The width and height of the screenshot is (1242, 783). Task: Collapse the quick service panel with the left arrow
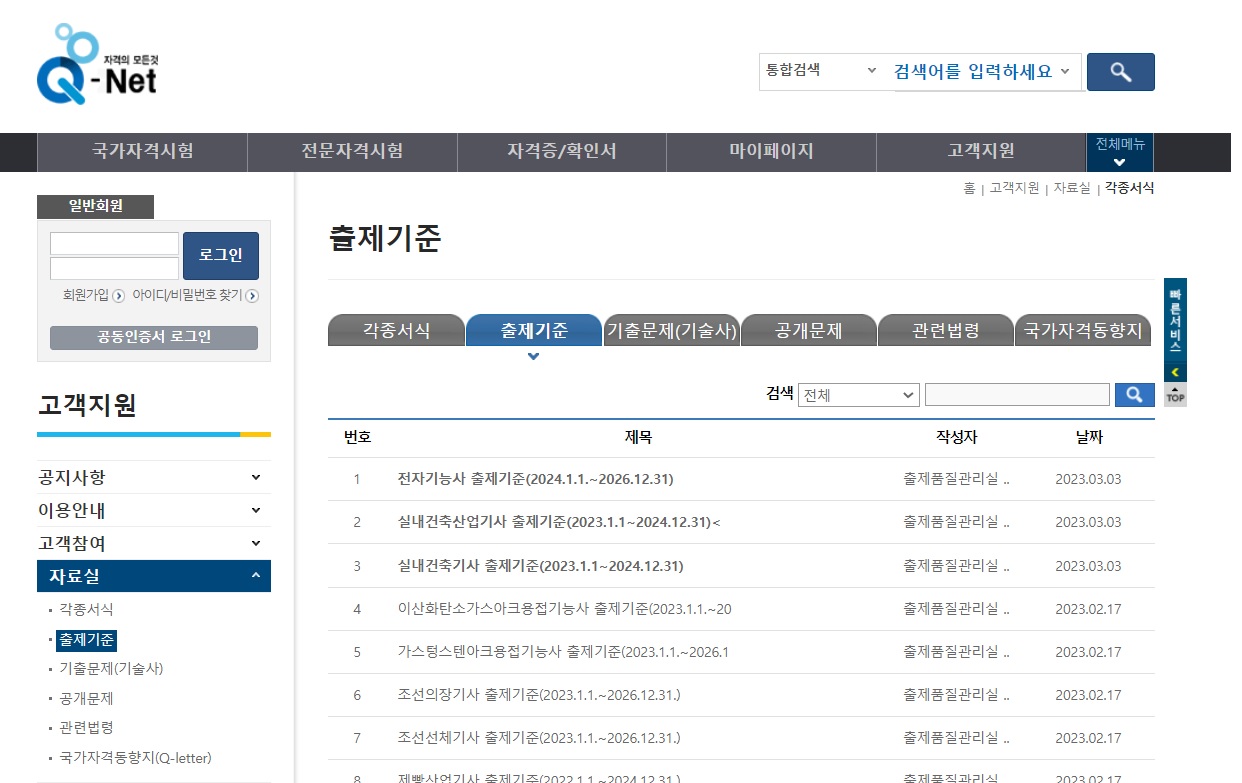click(1173, 371)
